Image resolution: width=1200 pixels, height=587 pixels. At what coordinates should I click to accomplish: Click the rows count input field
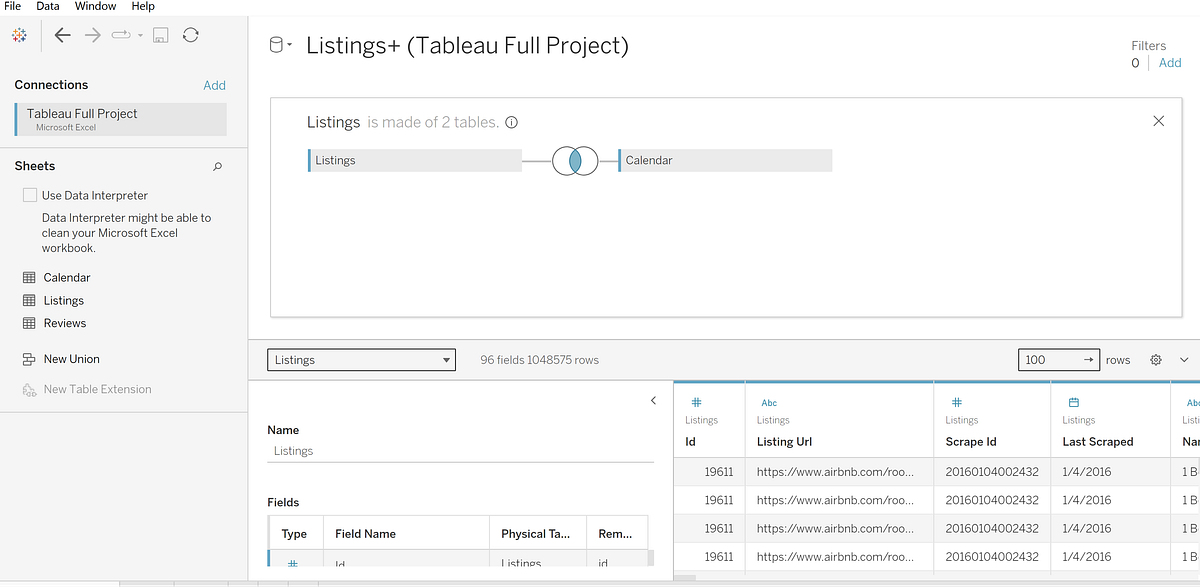tap(1050, 360)
